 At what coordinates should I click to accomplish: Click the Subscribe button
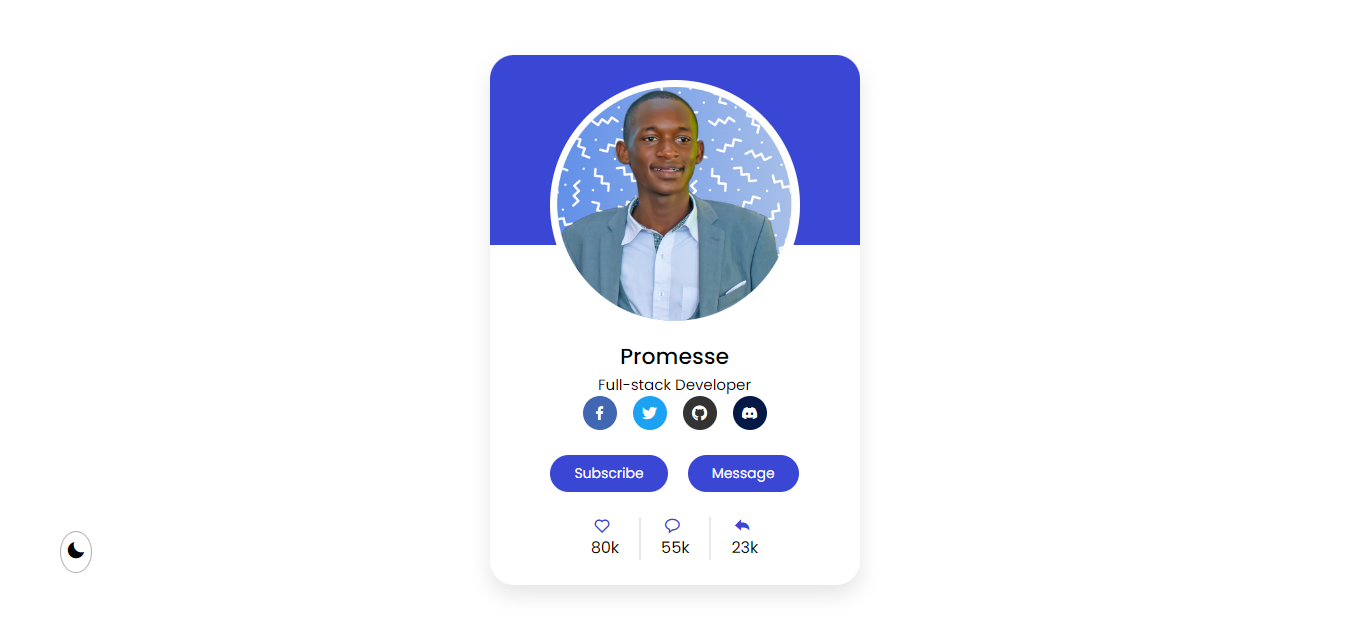[609, 473]
